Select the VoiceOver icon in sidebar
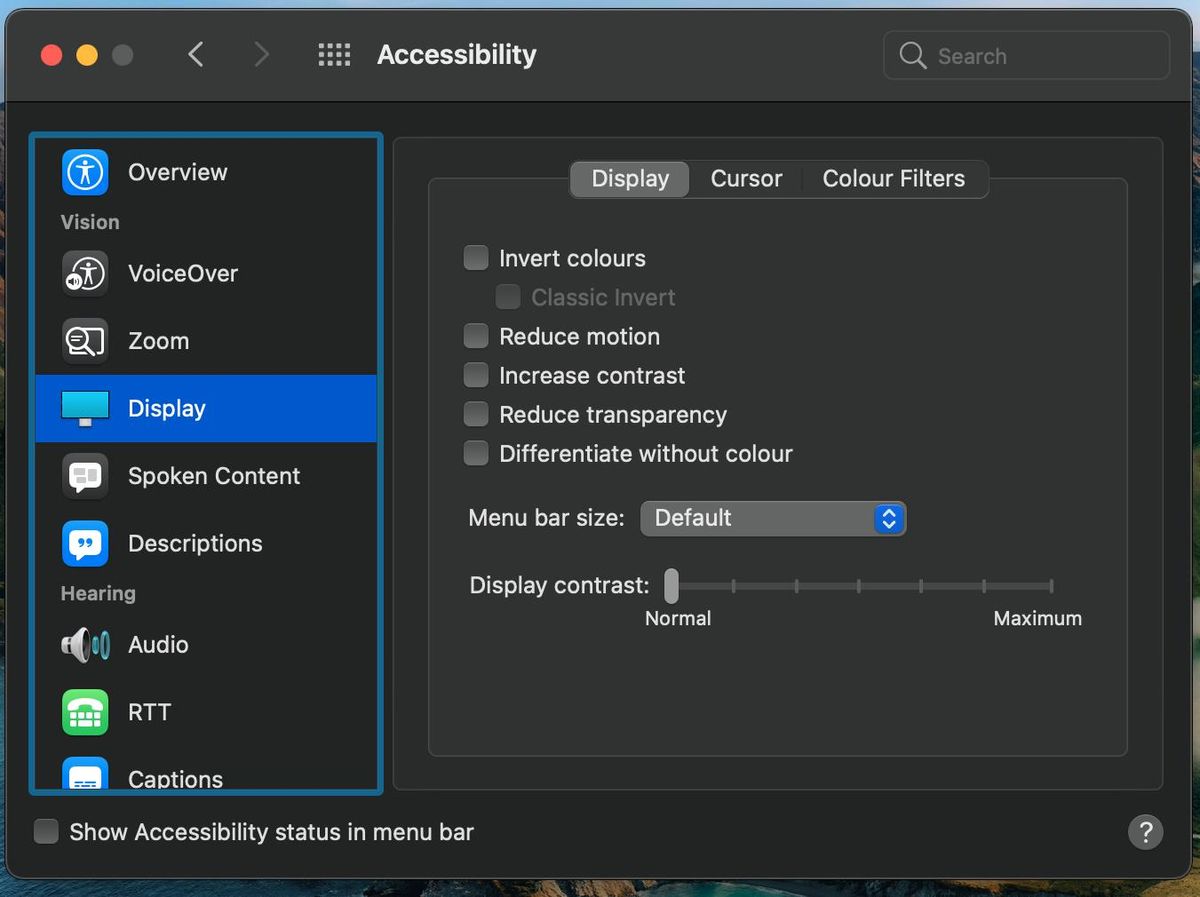Image resolution: width=1200 pixels, height=897 pixels. click(85, 273)
